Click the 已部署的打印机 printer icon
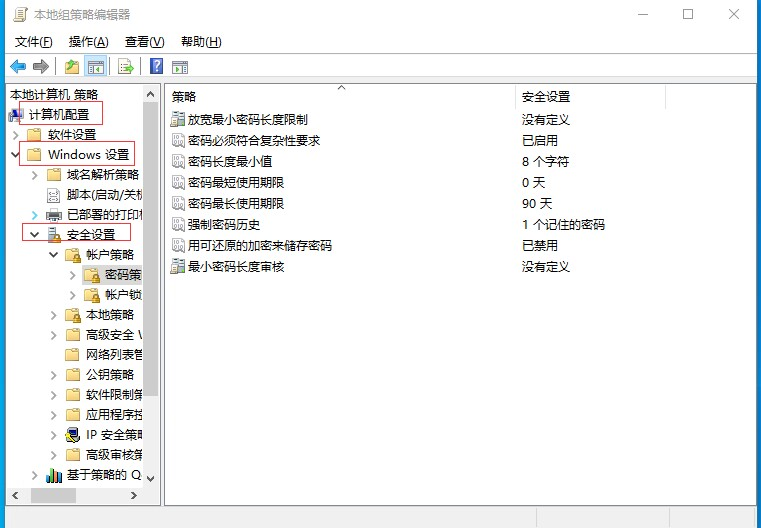Viewport: 761px width, 528px height. pos(54,214)
